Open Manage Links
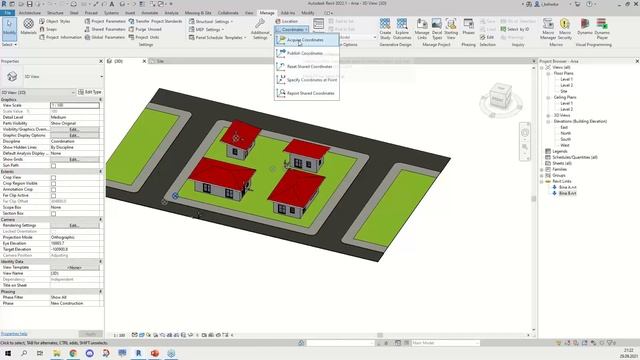 click(422, 29)
